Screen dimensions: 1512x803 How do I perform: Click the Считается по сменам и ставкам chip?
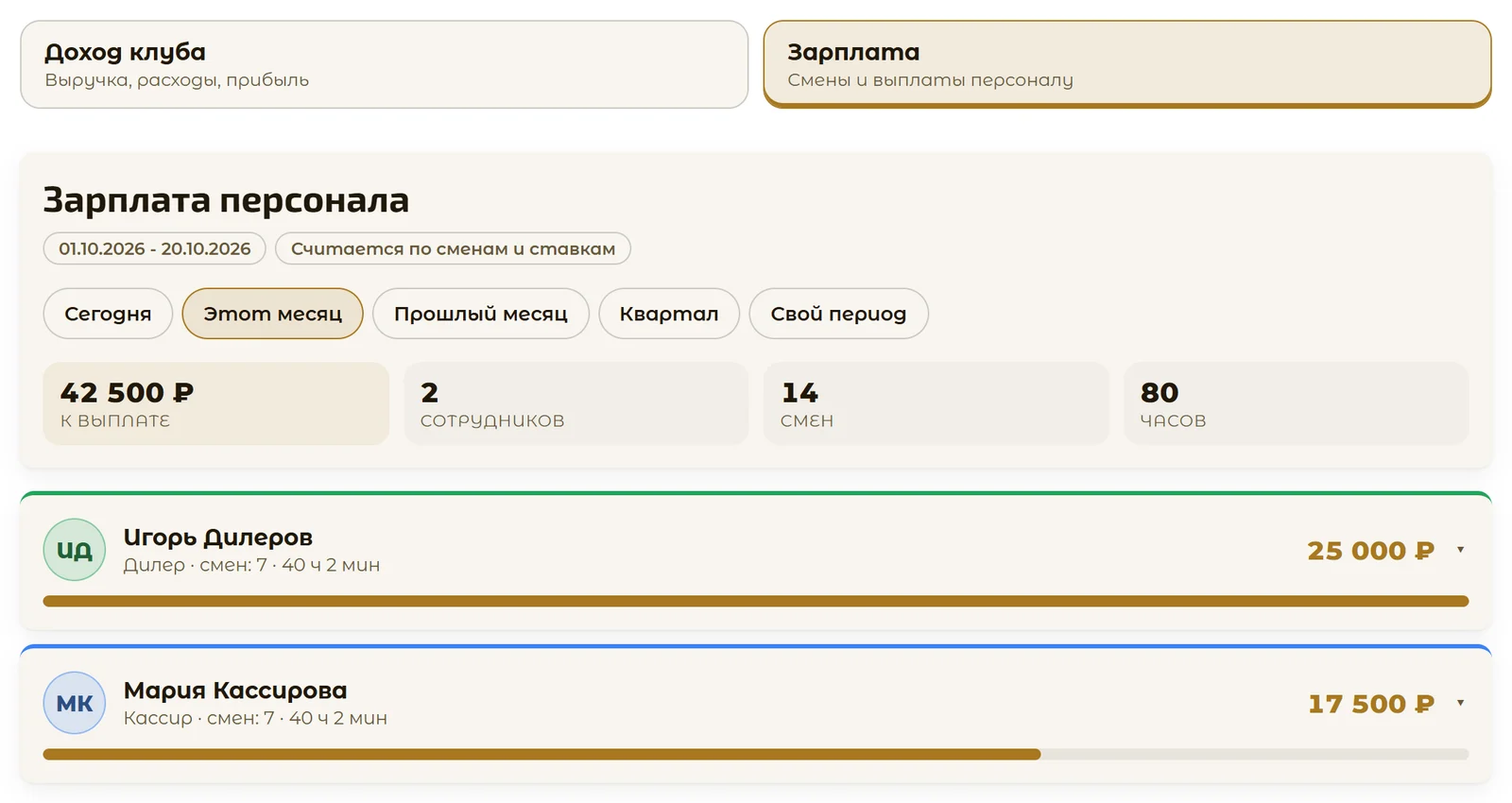[x=453, y=248]
